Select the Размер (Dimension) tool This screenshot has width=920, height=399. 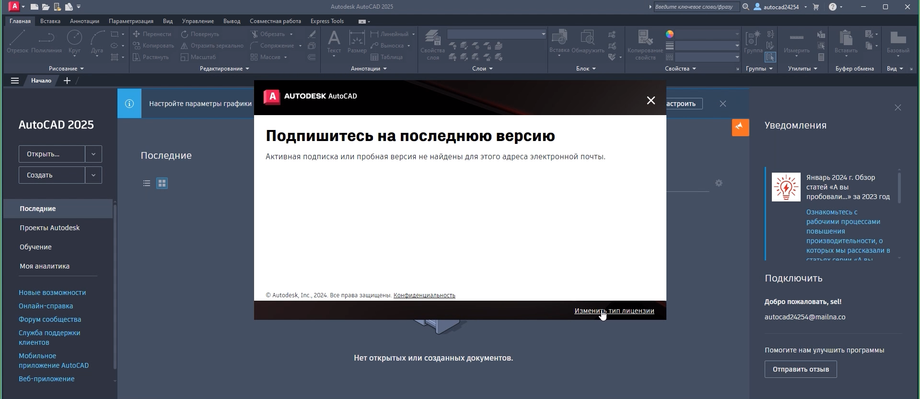click(357, 42)
